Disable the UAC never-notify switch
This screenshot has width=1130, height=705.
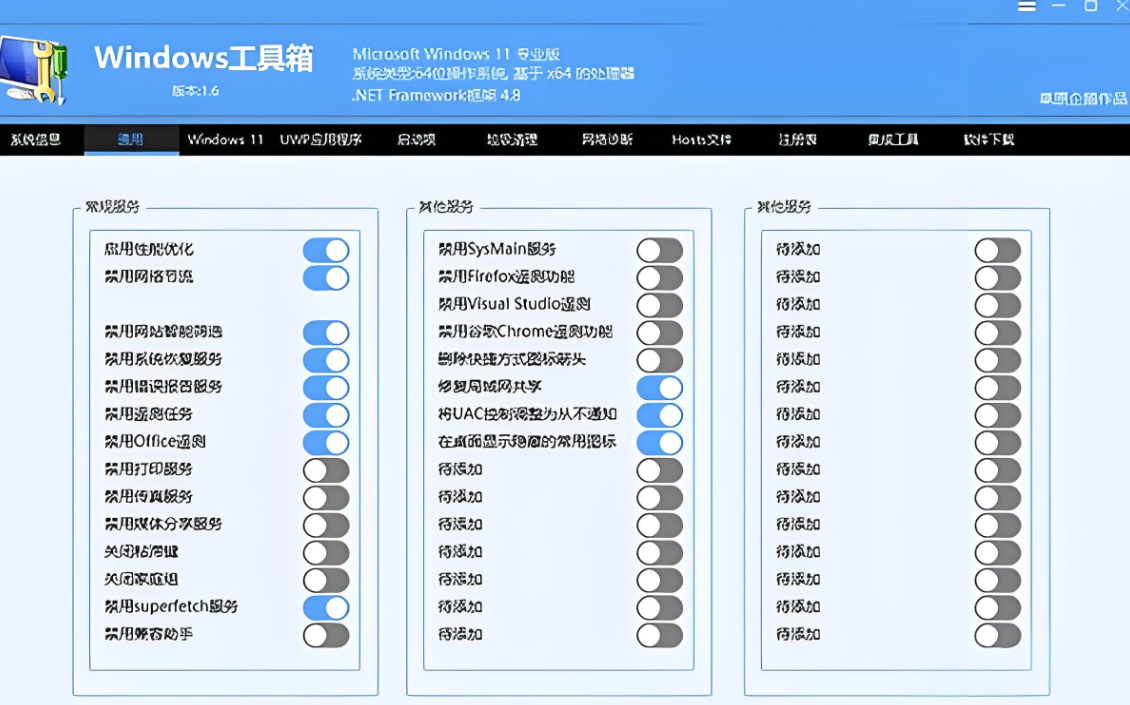(660, 414)
